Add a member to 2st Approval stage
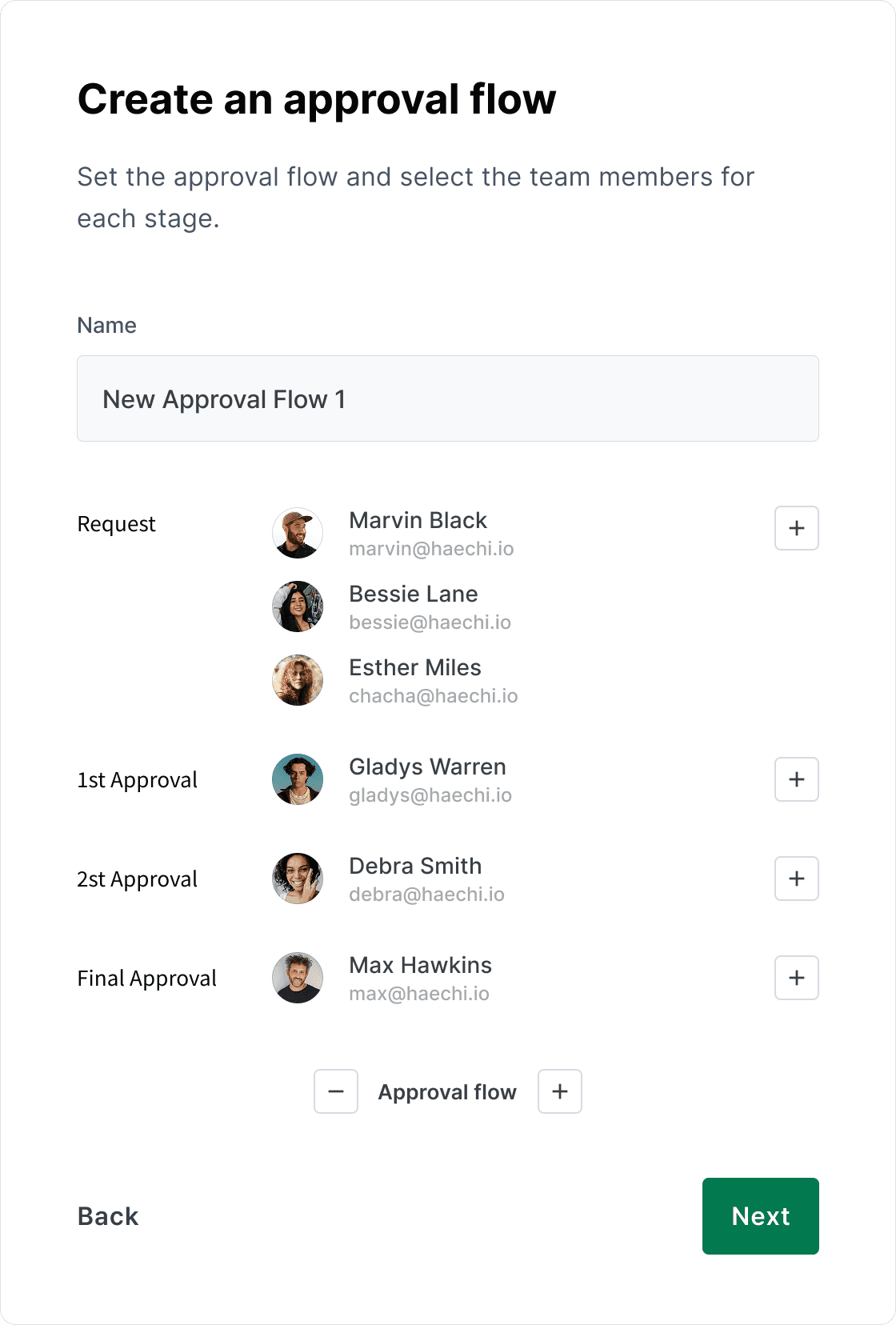 point(797,879)
